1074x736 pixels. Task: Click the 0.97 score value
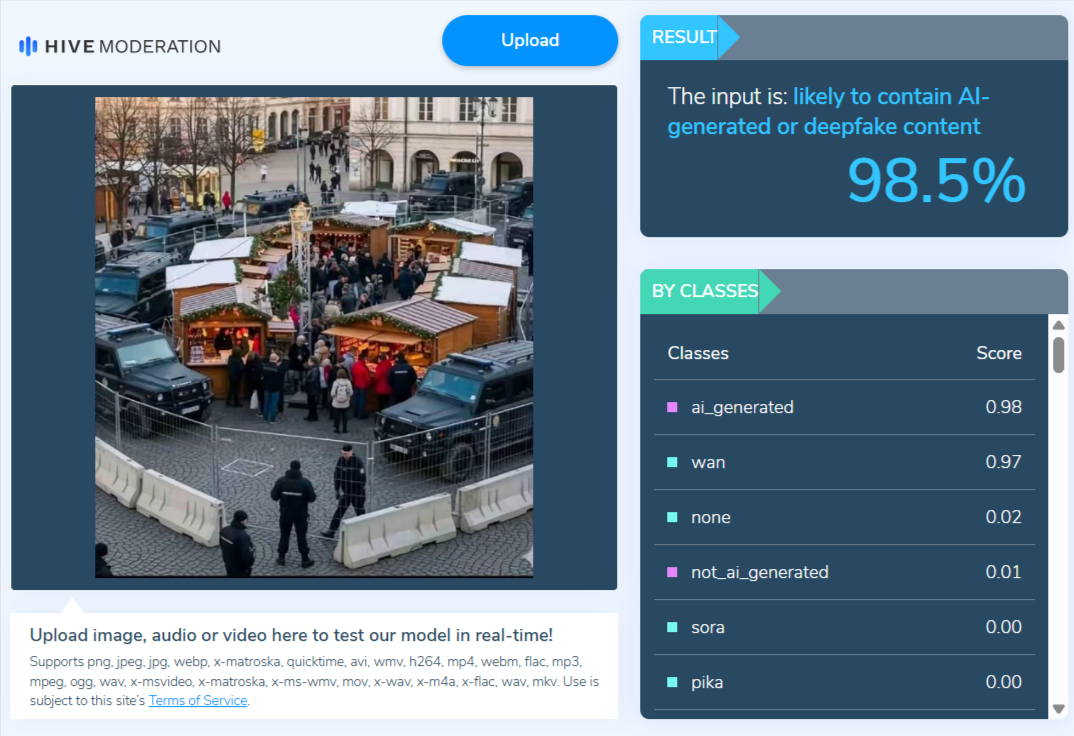tap(1003, 462)
